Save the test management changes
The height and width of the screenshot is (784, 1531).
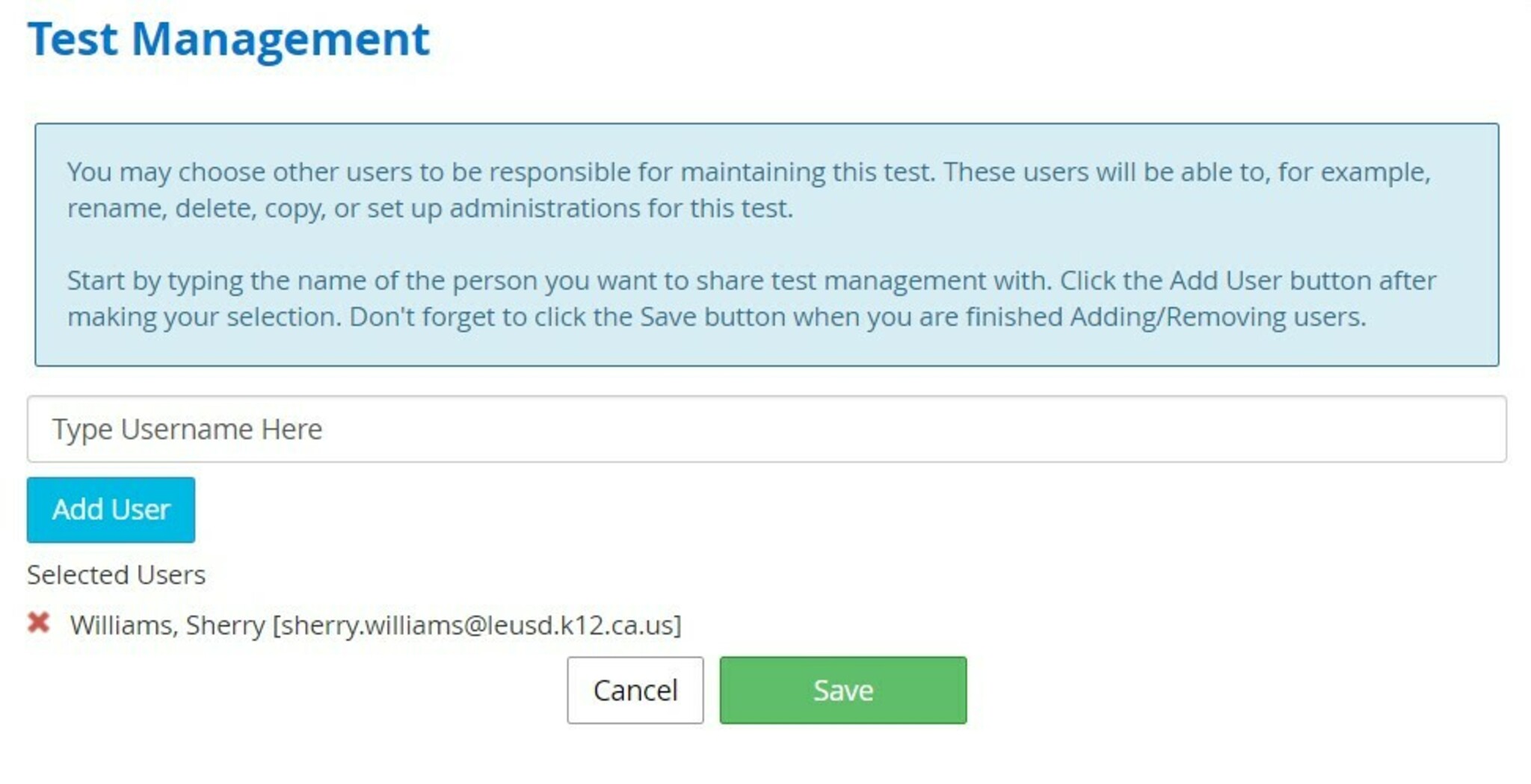click(842, 690)
